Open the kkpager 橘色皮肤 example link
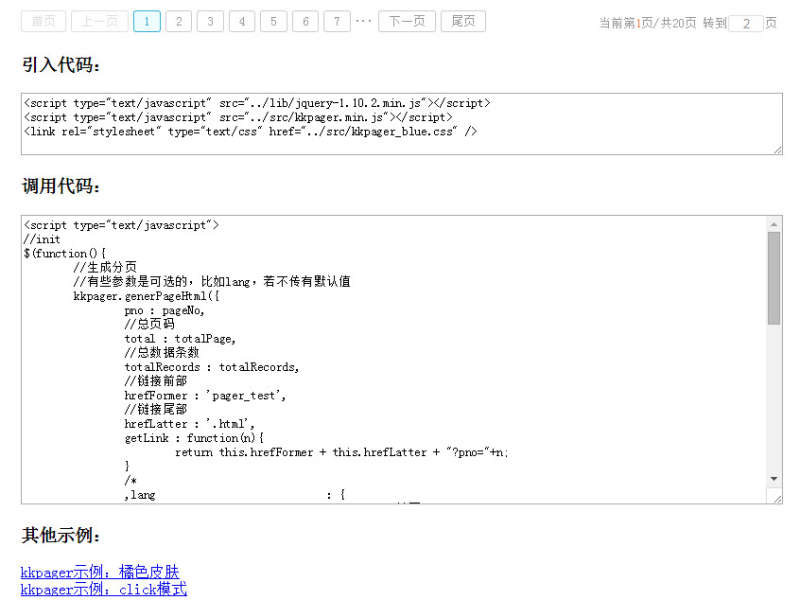The width and height of the screenshot is (800, 600). (x=100, y=572)
